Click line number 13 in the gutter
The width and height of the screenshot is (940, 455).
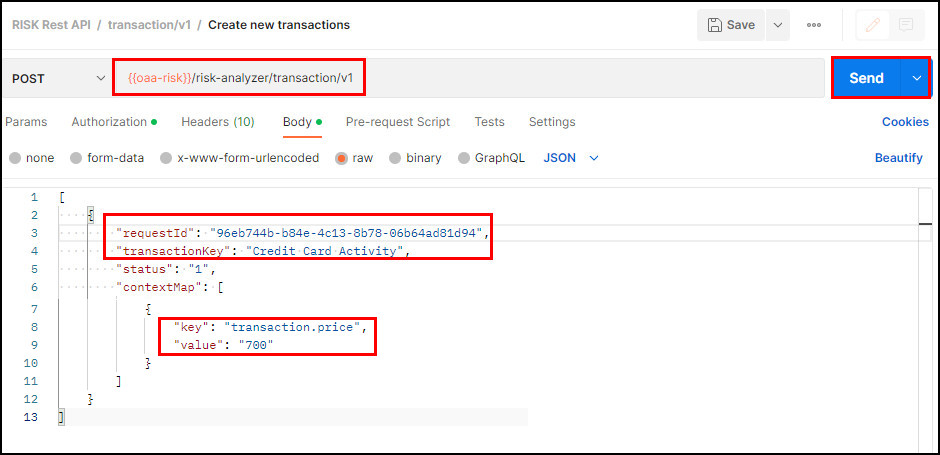[x=31, y=417]
